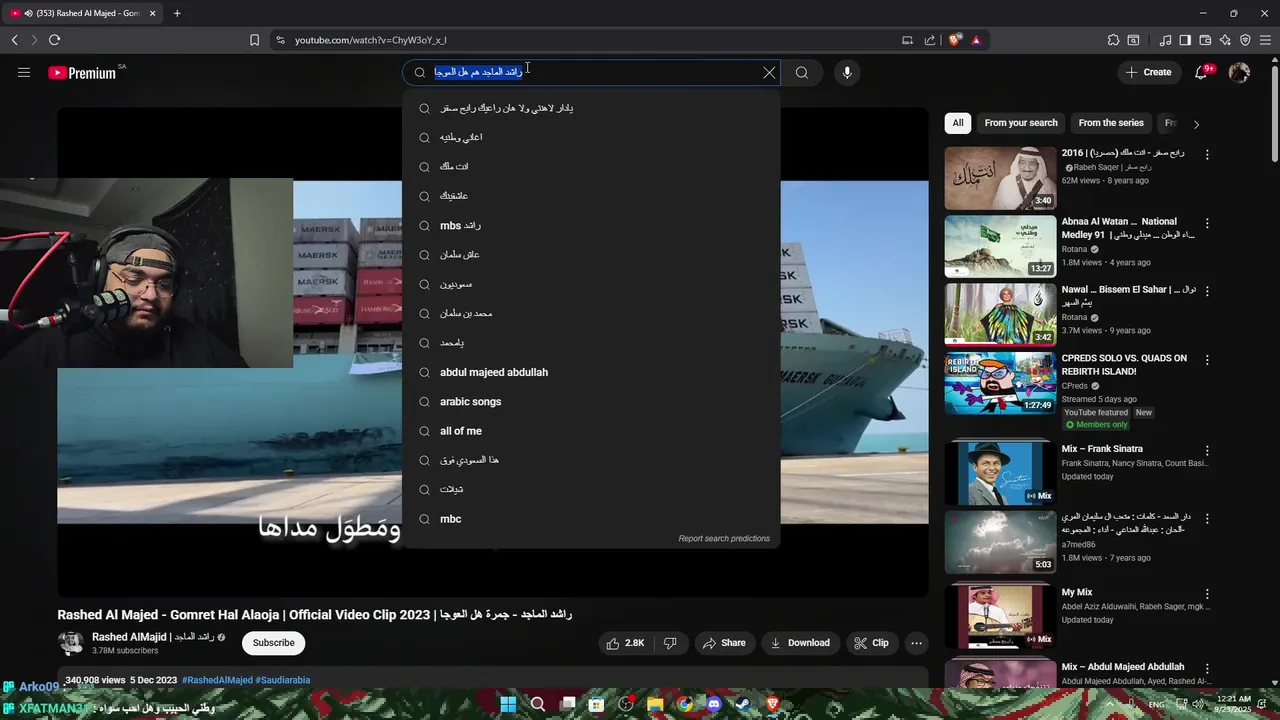
Task: Open the browser extensions puzzle icon
Action: coord(1113,40)
